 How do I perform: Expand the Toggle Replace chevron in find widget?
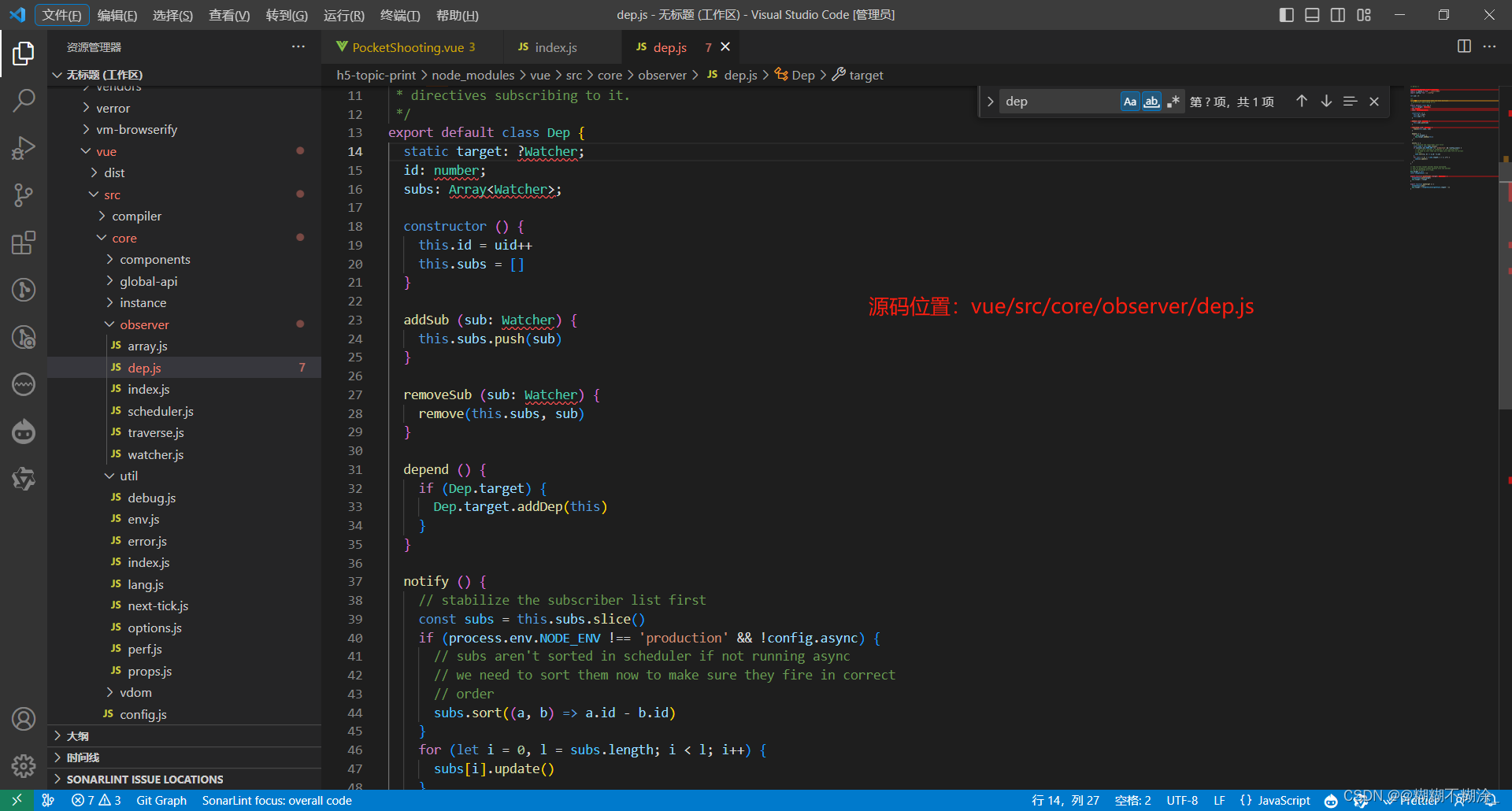[x=990, y=101]
